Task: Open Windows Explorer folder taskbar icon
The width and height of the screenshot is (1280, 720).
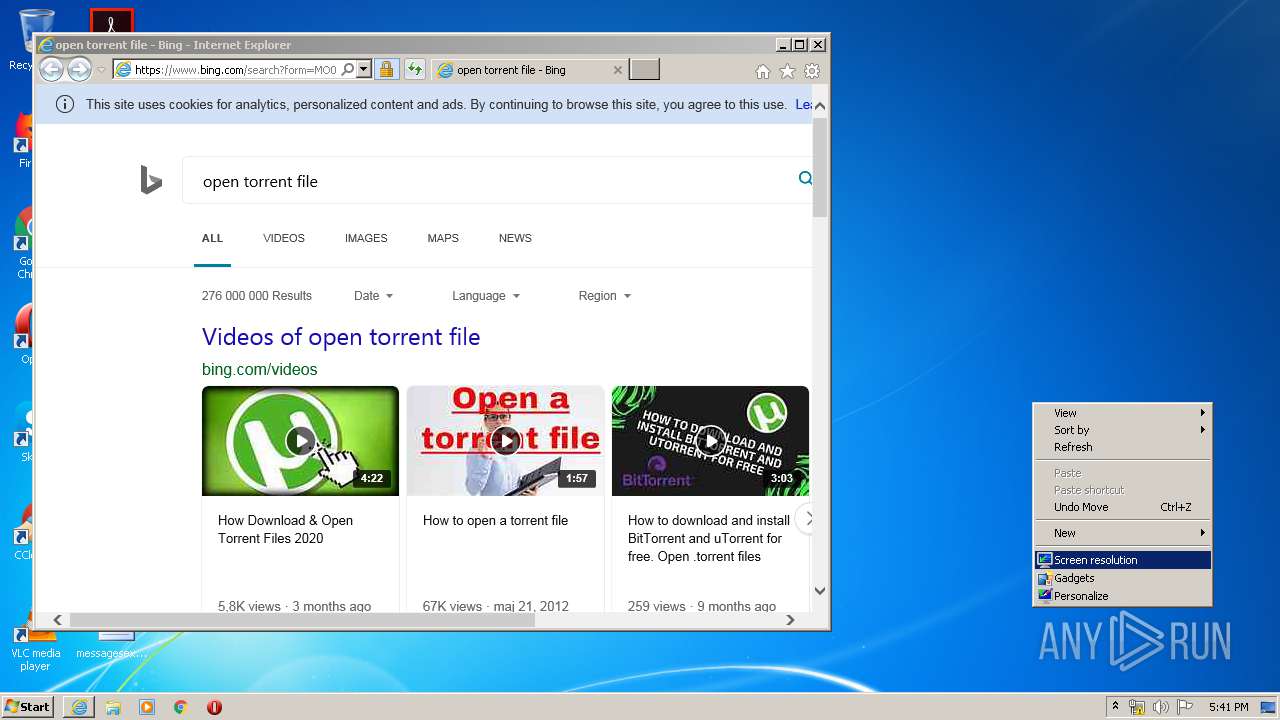Action: tap(113, 707)
